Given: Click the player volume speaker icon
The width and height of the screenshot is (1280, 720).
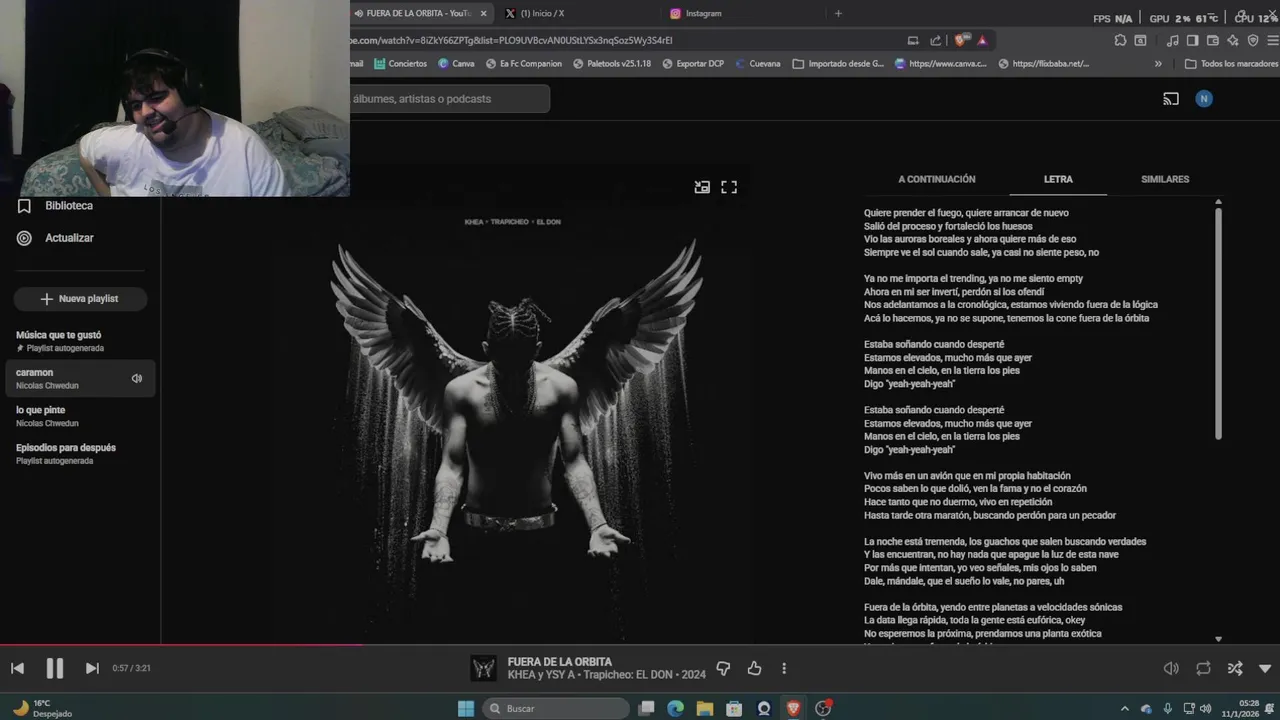Looking at the screenshot, I should (x=1171, y=668).
